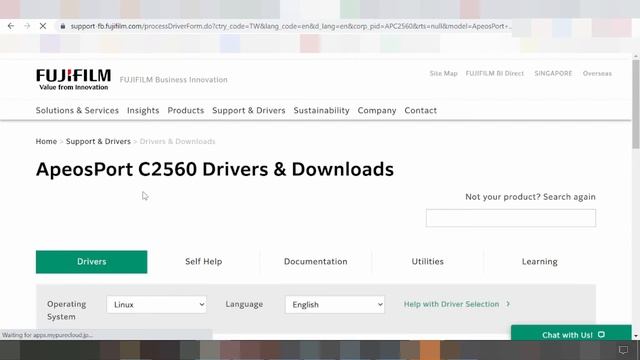Stop page loading with the X button

(x=43, y=26)
